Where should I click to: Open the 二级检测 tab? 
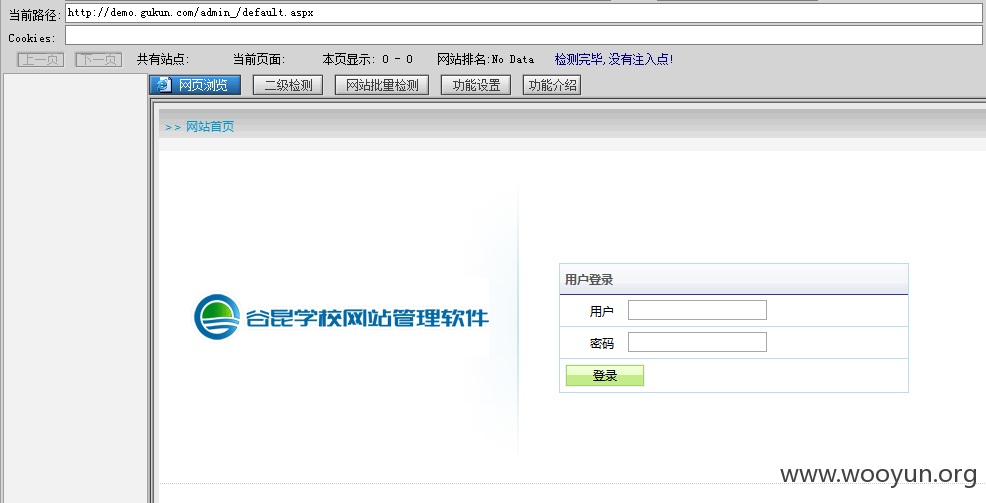coord(288,85)
